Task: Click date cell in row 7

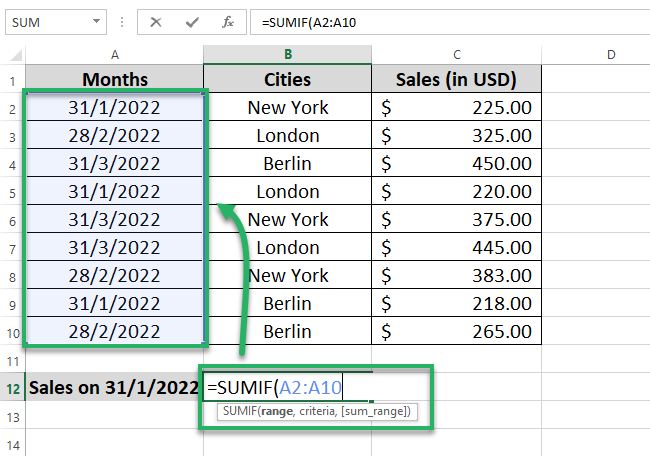Action: tap(115, 247)
